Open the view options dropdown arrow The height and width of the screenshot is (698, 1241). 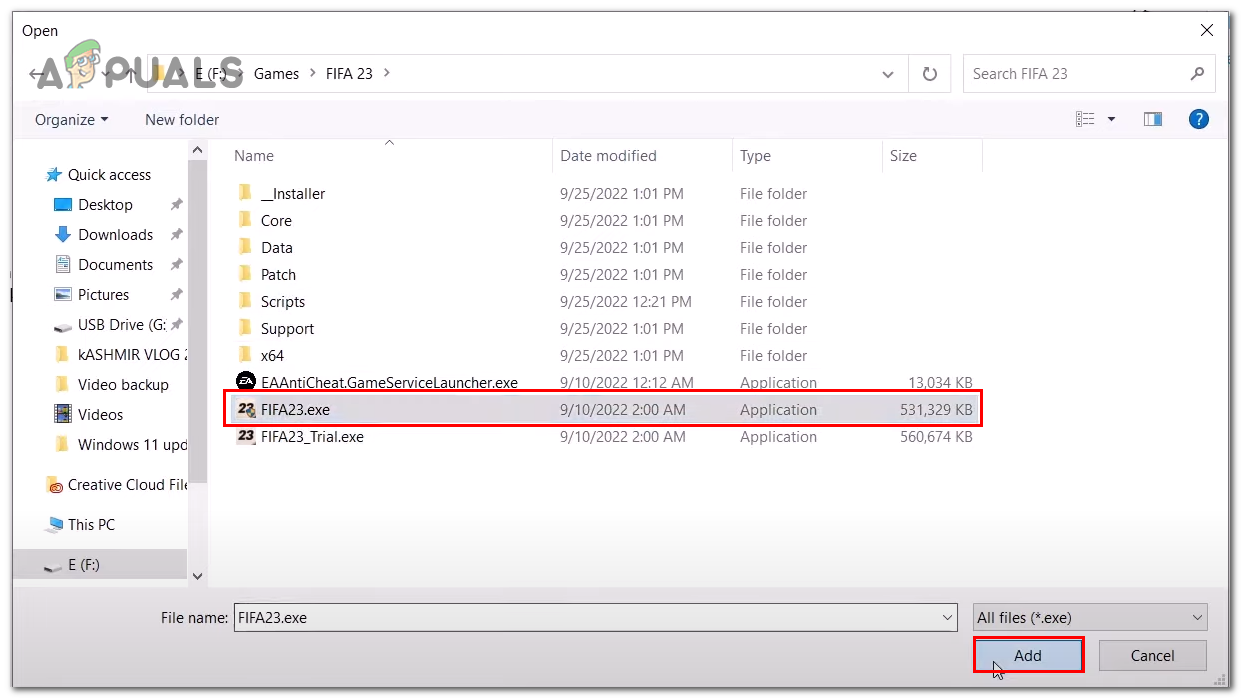click(1111, 119)
